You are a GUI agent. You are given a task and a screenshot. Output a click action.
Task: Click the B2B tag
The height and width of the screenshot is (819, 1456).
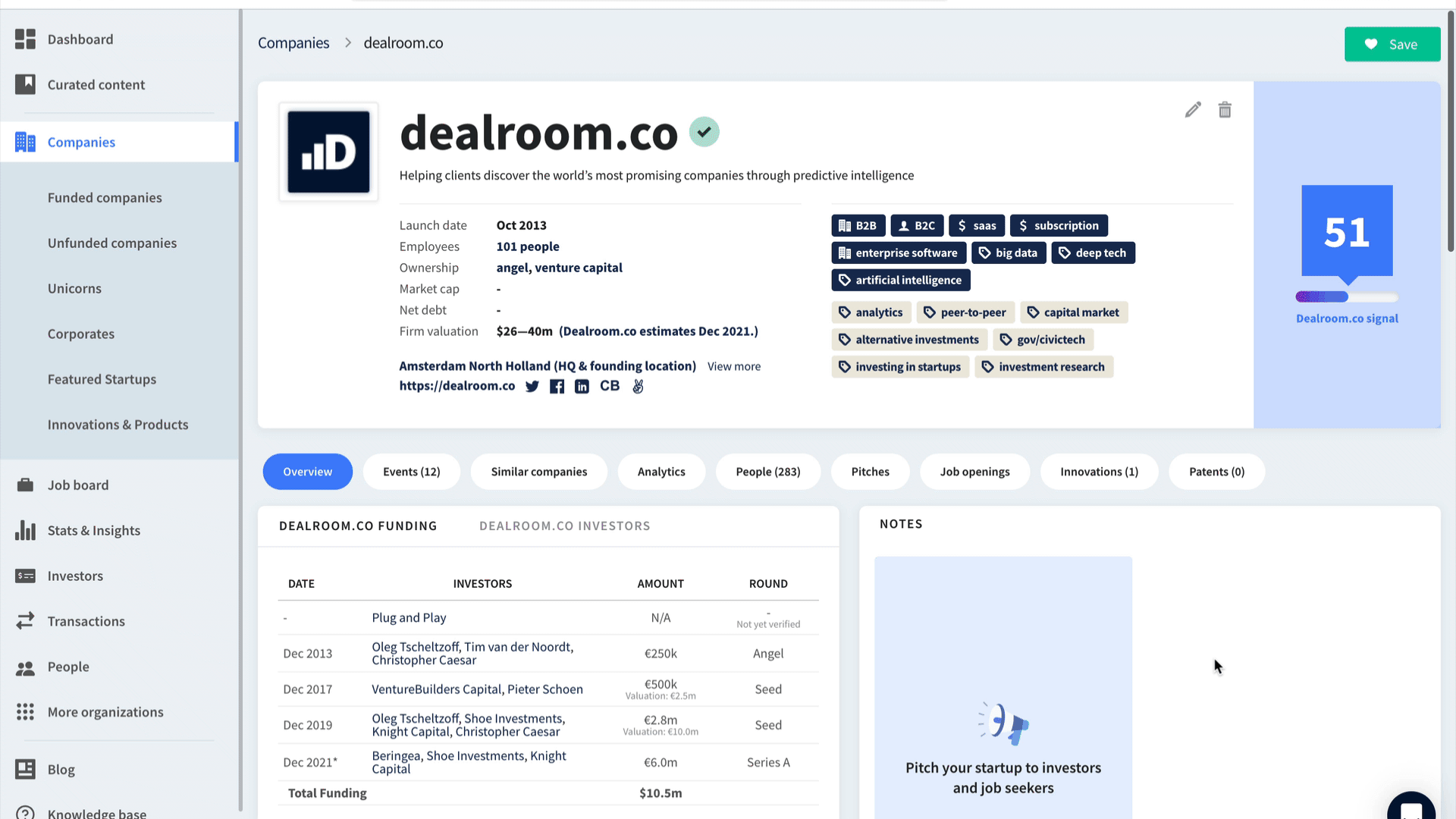[x=858, y=225]
